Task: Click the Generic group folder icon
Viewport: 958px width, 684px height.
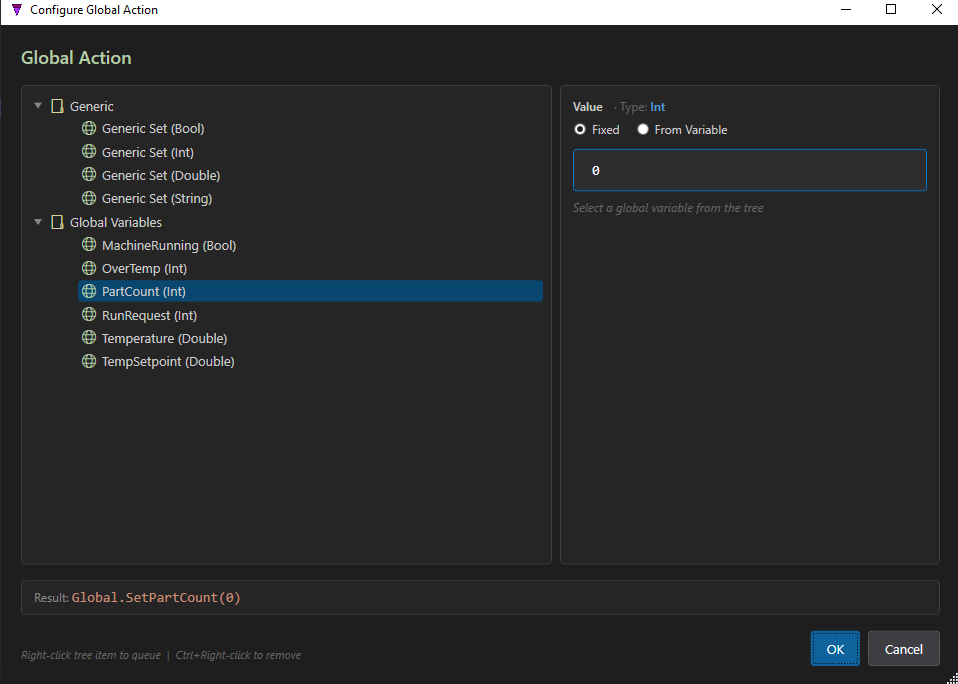Action: point(57,106)
